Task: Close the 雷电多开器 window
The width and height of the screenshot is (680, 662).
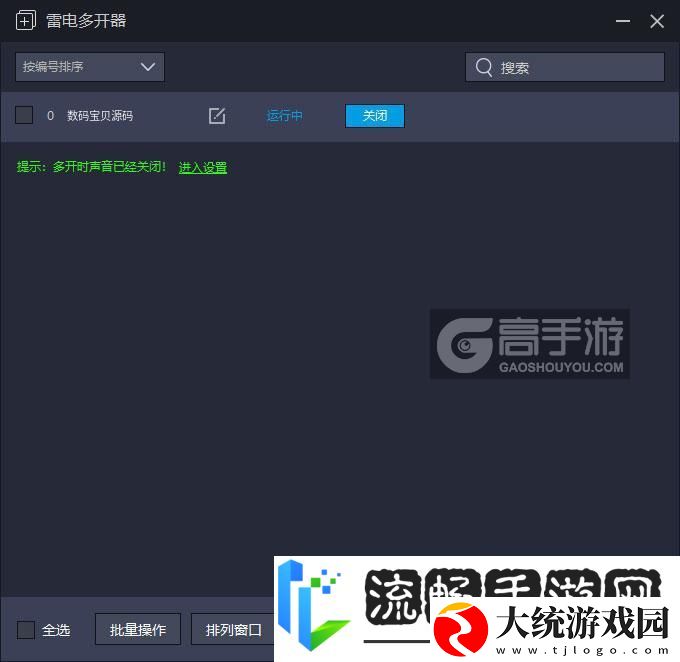Action: (x=657, y=21)
